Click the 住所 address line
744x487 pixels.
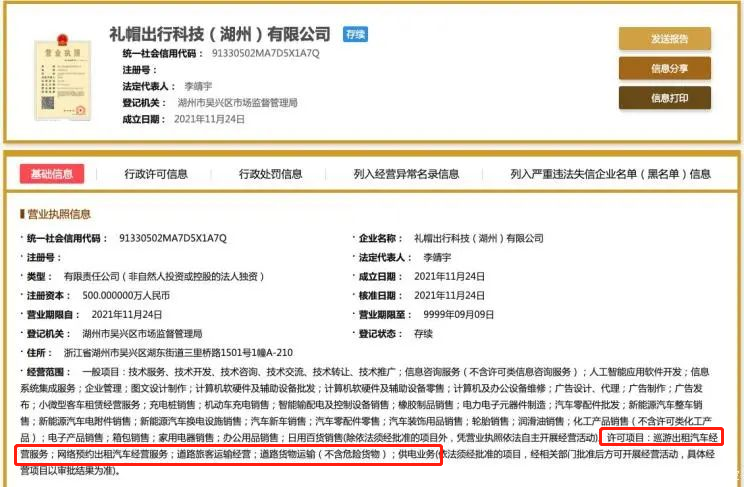[173, 353]
